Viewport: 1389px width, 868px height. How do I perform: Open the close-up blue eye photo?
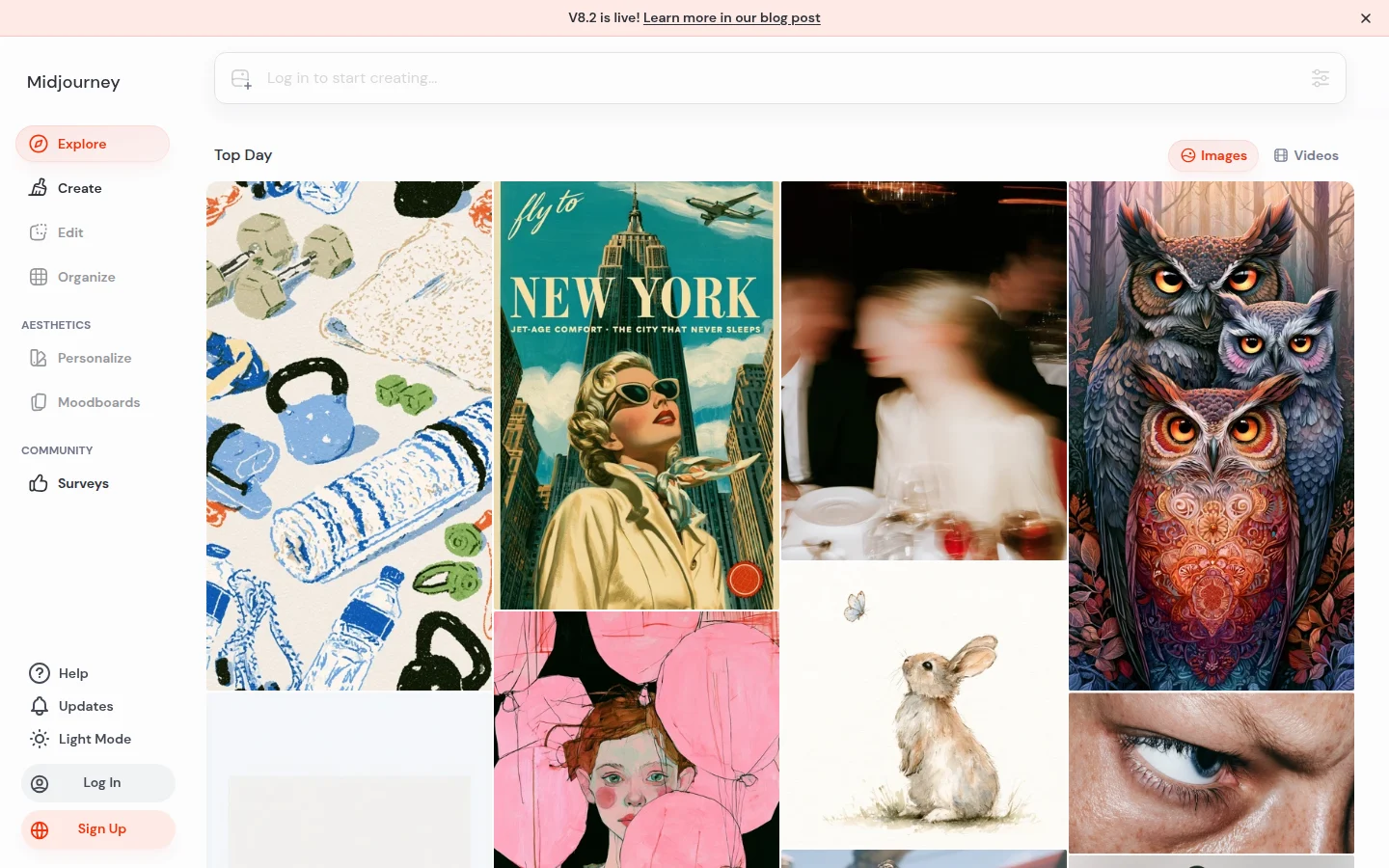pos(1212,773)
